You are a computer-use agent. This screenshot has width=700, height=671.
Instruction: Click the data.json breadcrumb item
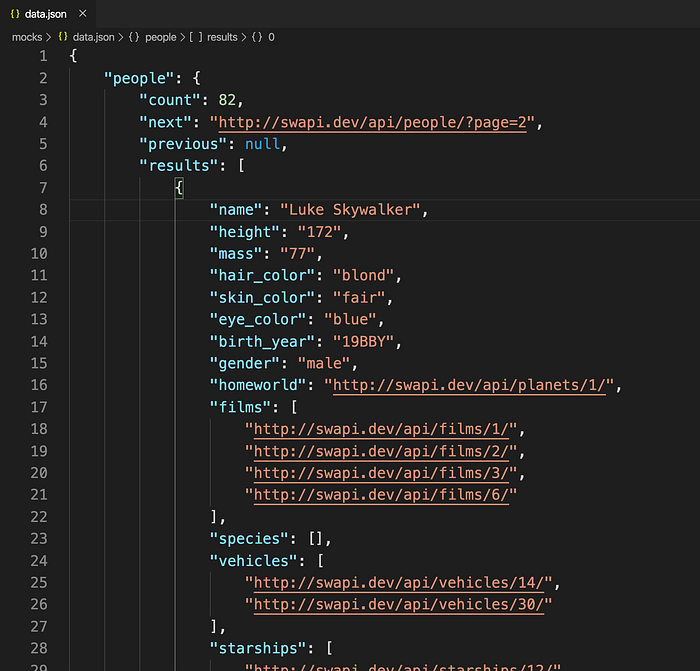pos(94,37)
